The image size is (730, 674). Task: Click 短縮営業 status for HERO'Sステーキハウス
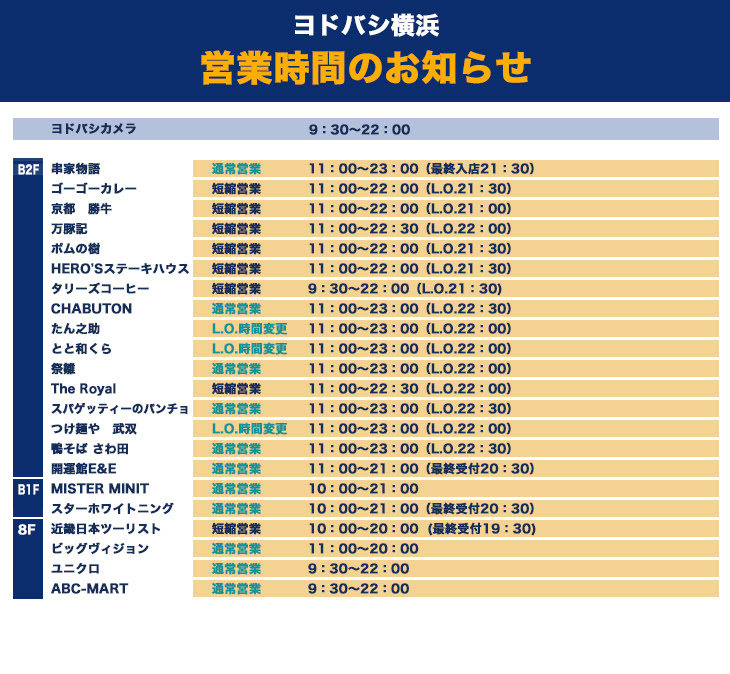coord(236,269)
